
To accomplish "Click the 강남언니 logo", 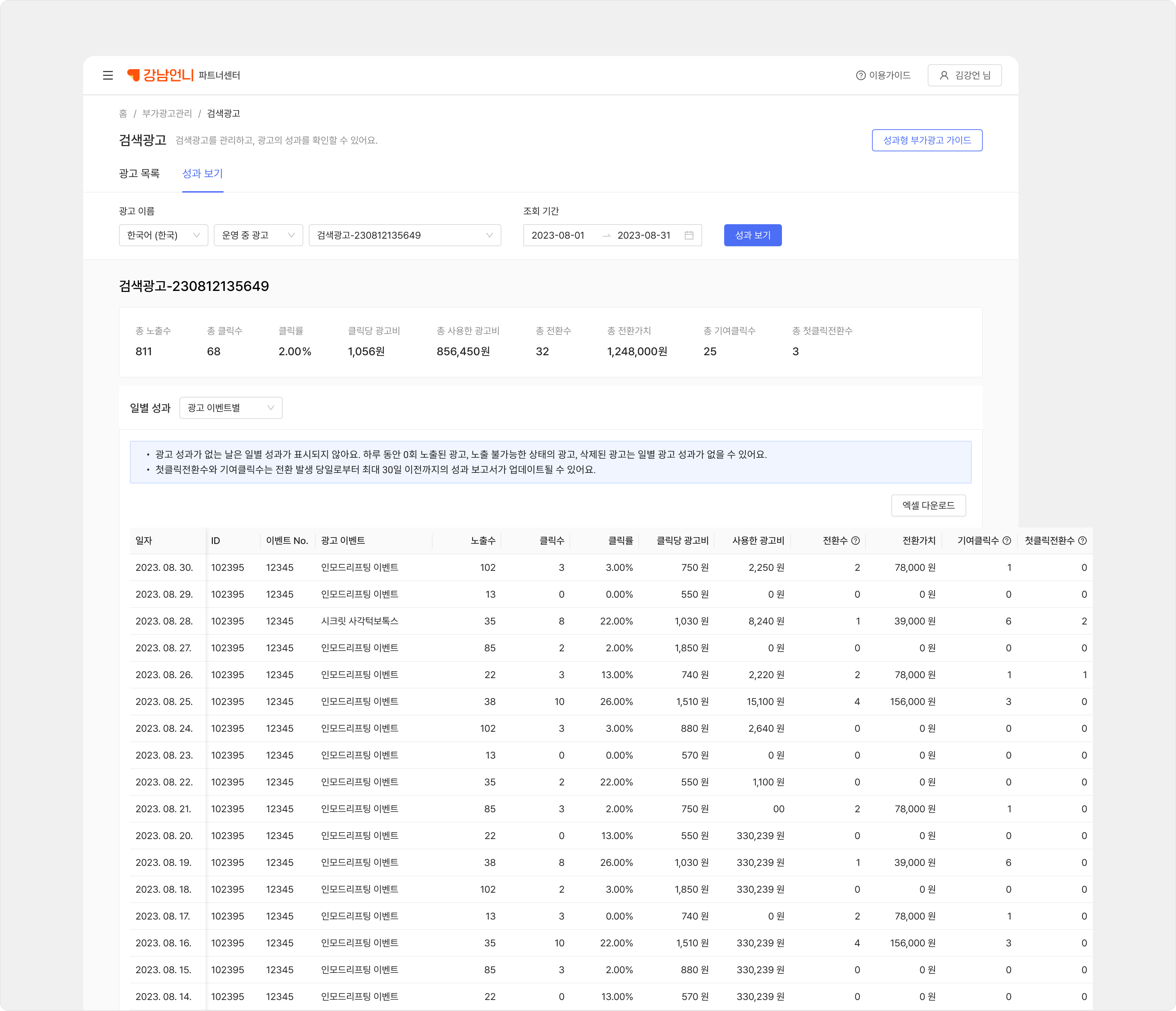I will (x=161, y=75).
